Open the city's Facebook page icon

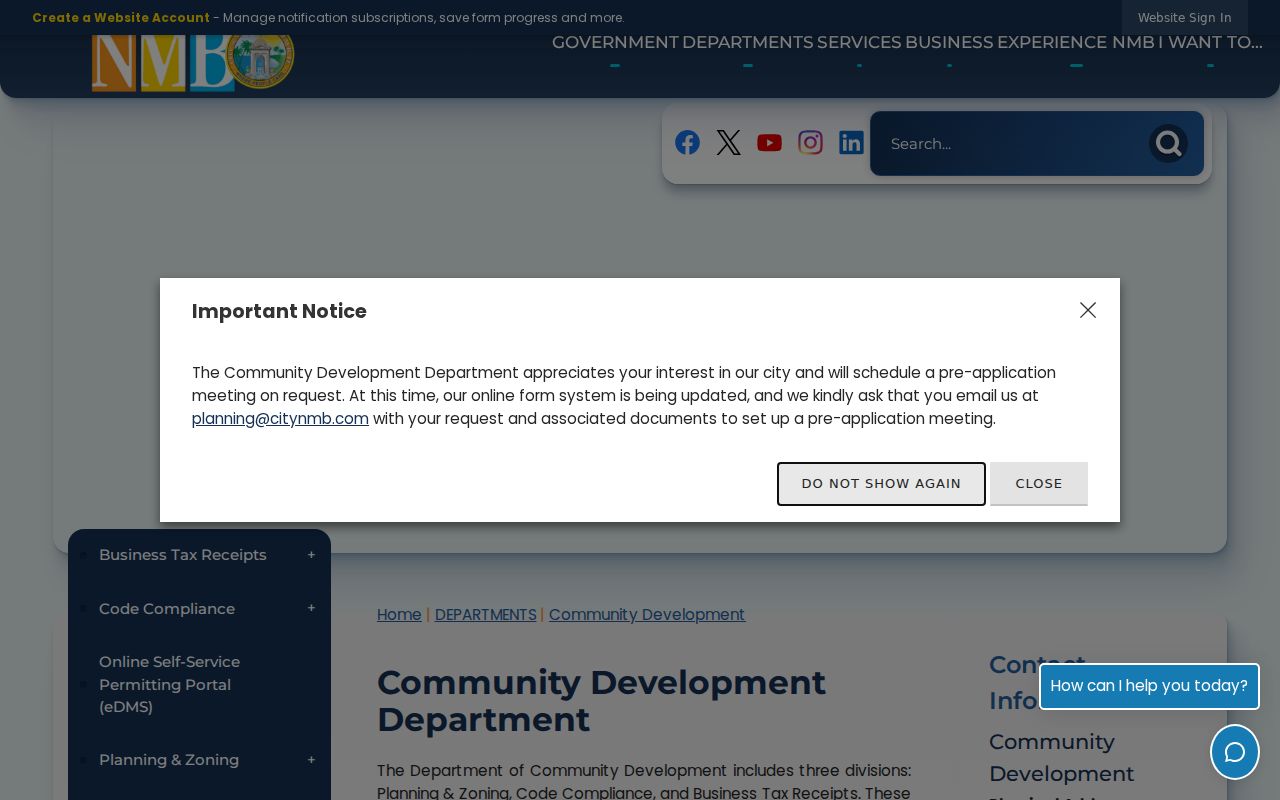[x=687, y=143]
